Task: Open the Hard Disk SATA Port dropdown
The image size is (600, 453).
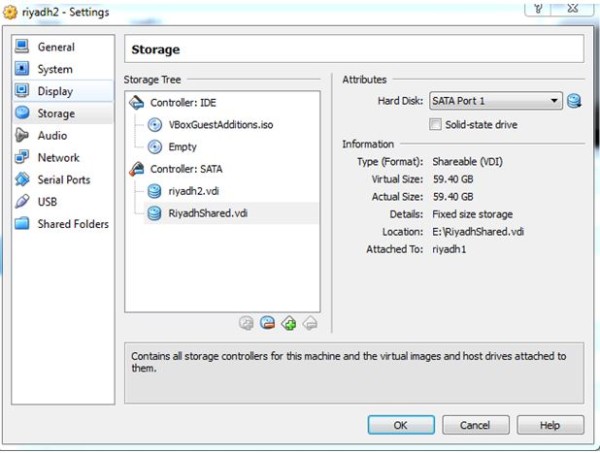Action: click(496, 101)
